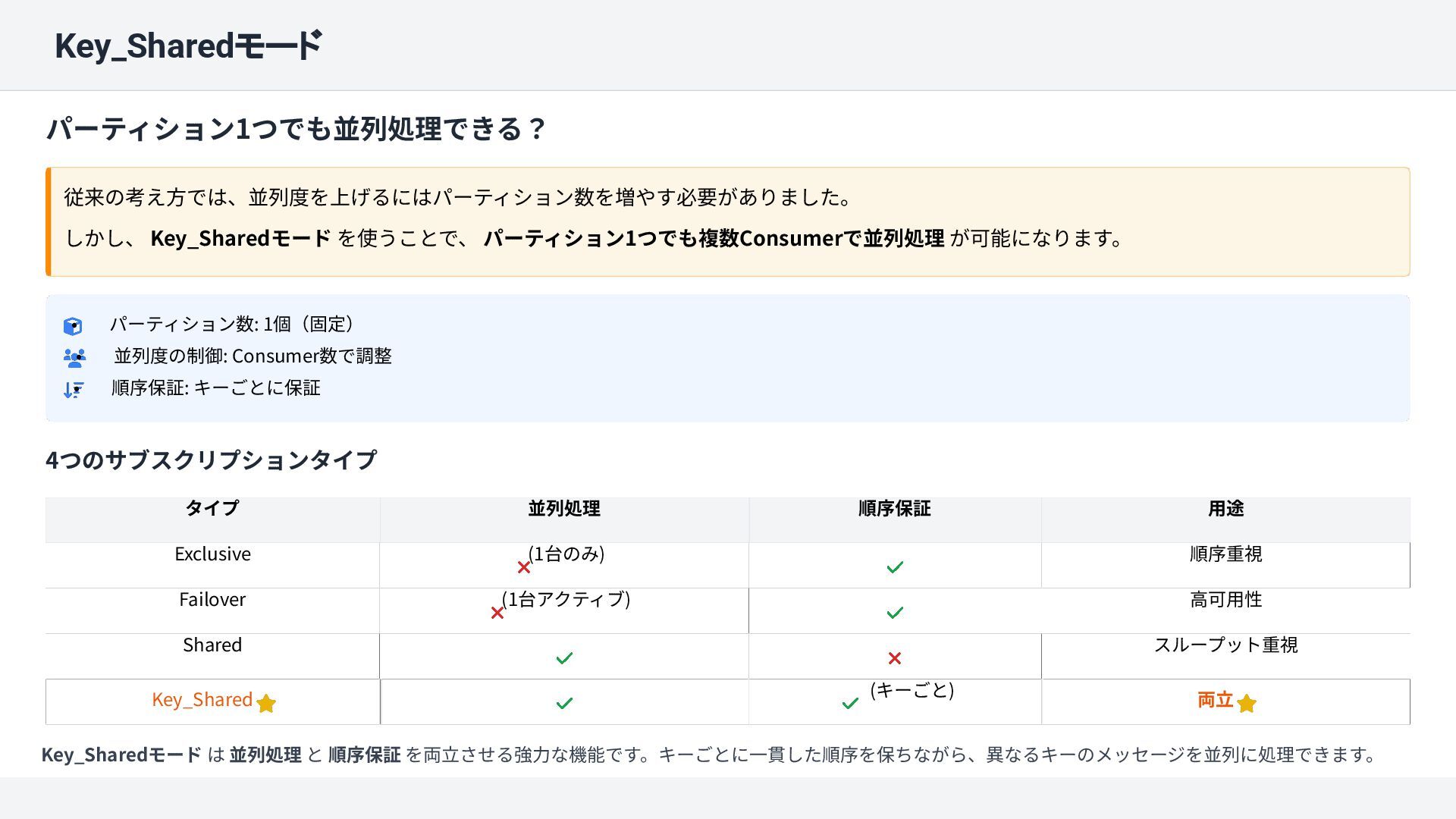This screenshot has width=1456, height=819.
Task: Click the green check beside (キーごと)
Action: (850, 704)
